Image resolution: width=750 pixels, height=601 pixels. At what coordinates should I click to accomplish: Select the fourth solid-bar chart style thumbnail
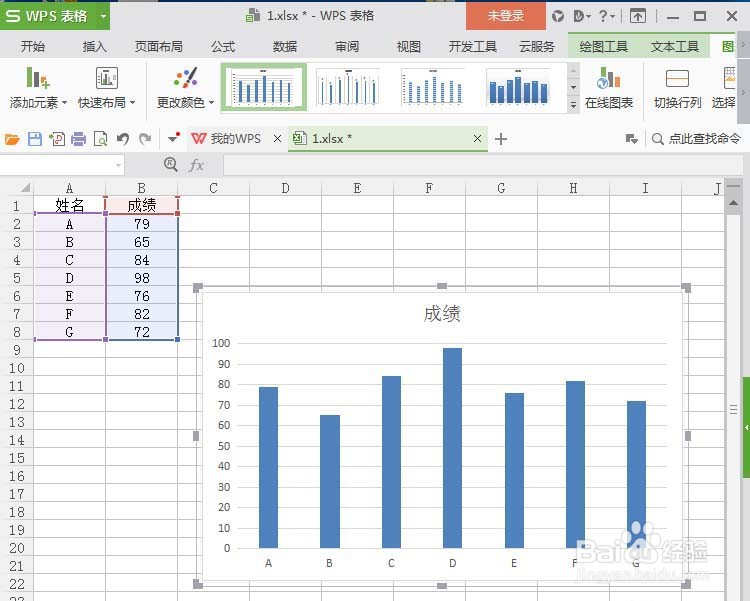(x=518, y=87)
